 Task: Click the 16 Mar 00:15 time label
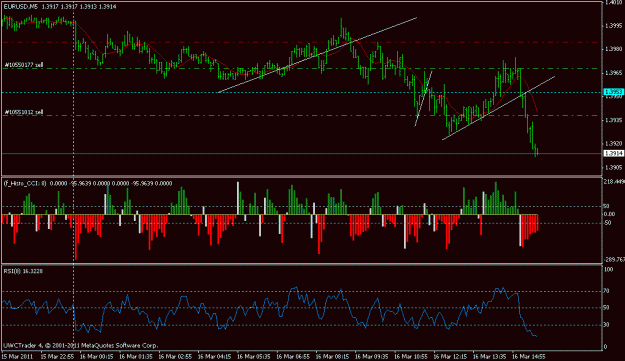click(96, 356)
